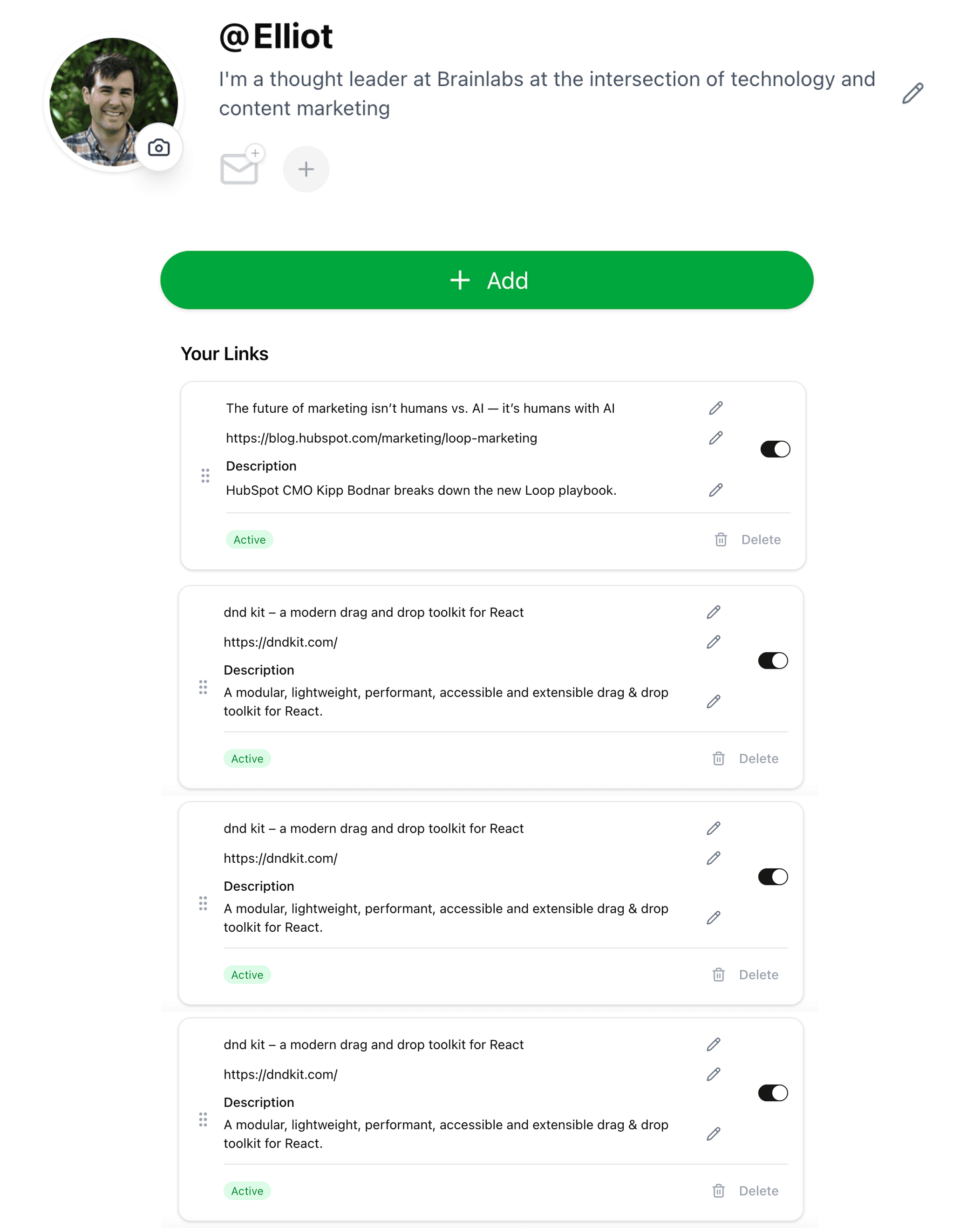Click the trash icon on the HubSpot link card
Image resolution: width=980 pixels, height=1228 pixels.
pyautogui.click(x=721, y=539)
